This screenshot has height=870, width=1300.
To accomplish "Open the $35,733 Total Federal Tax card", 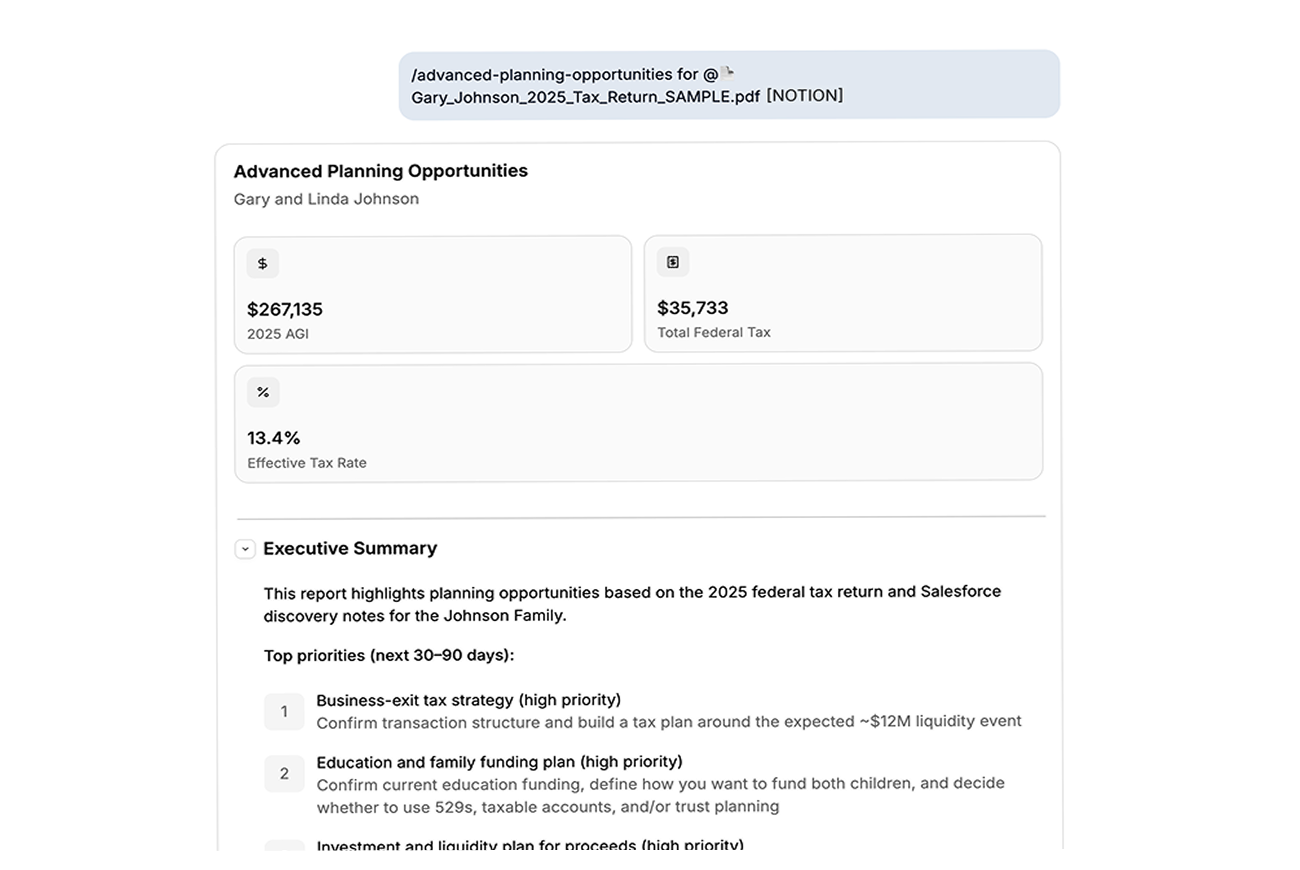I will click(x=843, y=293).
